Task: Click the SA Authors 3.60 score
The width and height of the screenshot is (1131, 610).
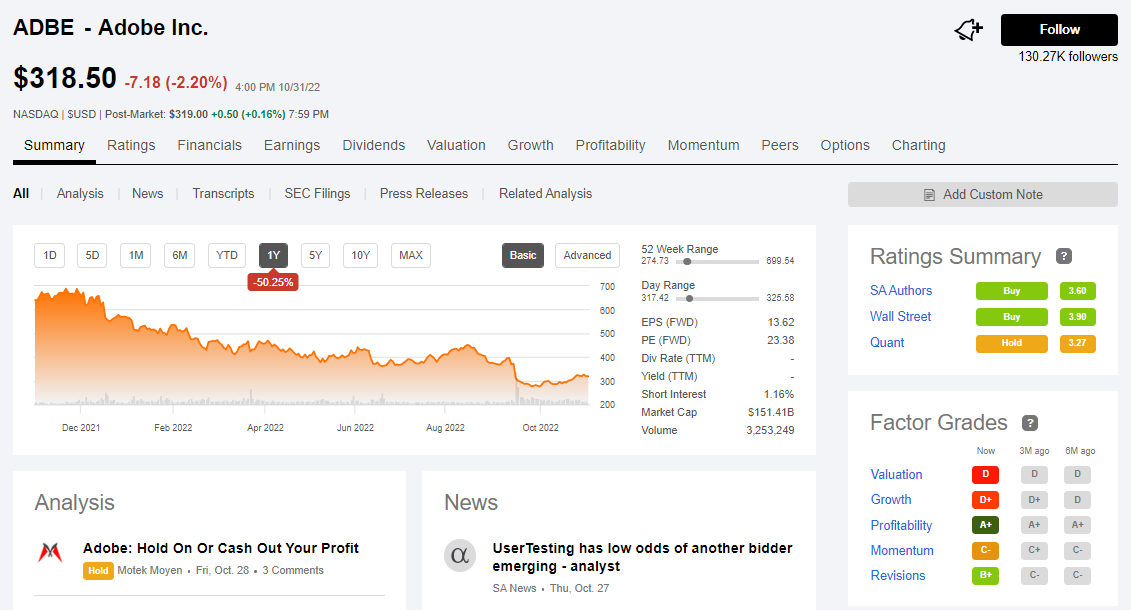Action: (1078, 291)
